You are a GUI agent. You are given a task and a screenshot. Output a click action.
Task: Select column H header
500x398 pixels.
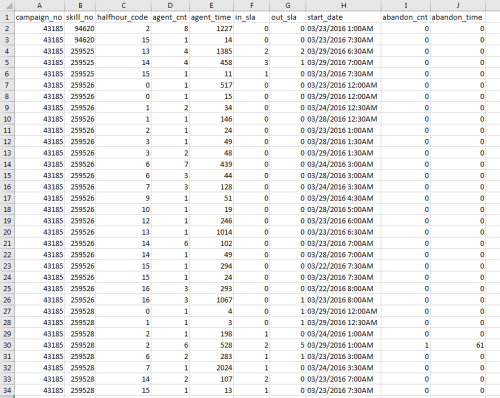[x=343, y=6]
